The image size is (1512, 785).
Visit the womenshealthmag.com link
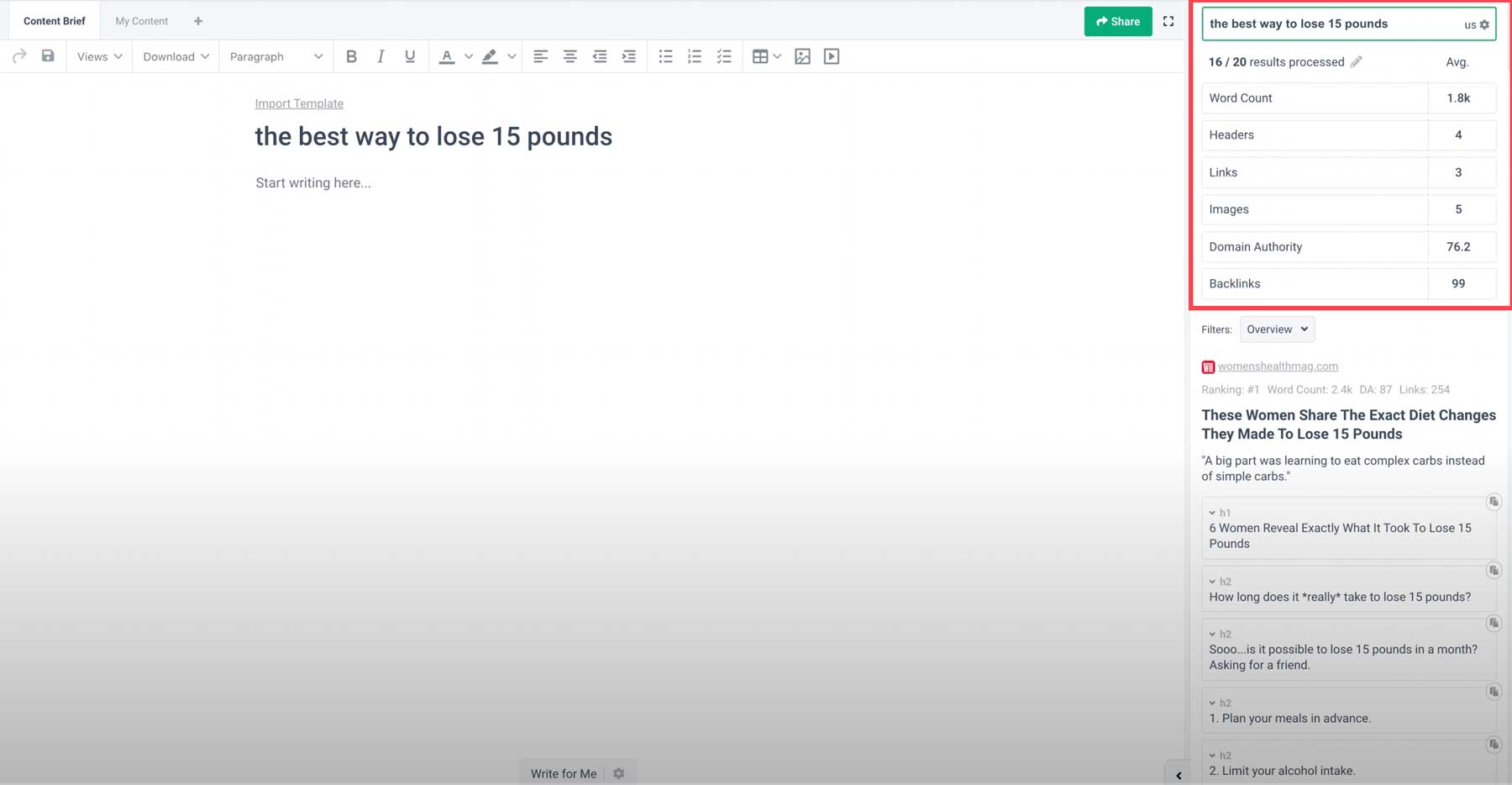pyautogui.click(x=1278, y=366)
